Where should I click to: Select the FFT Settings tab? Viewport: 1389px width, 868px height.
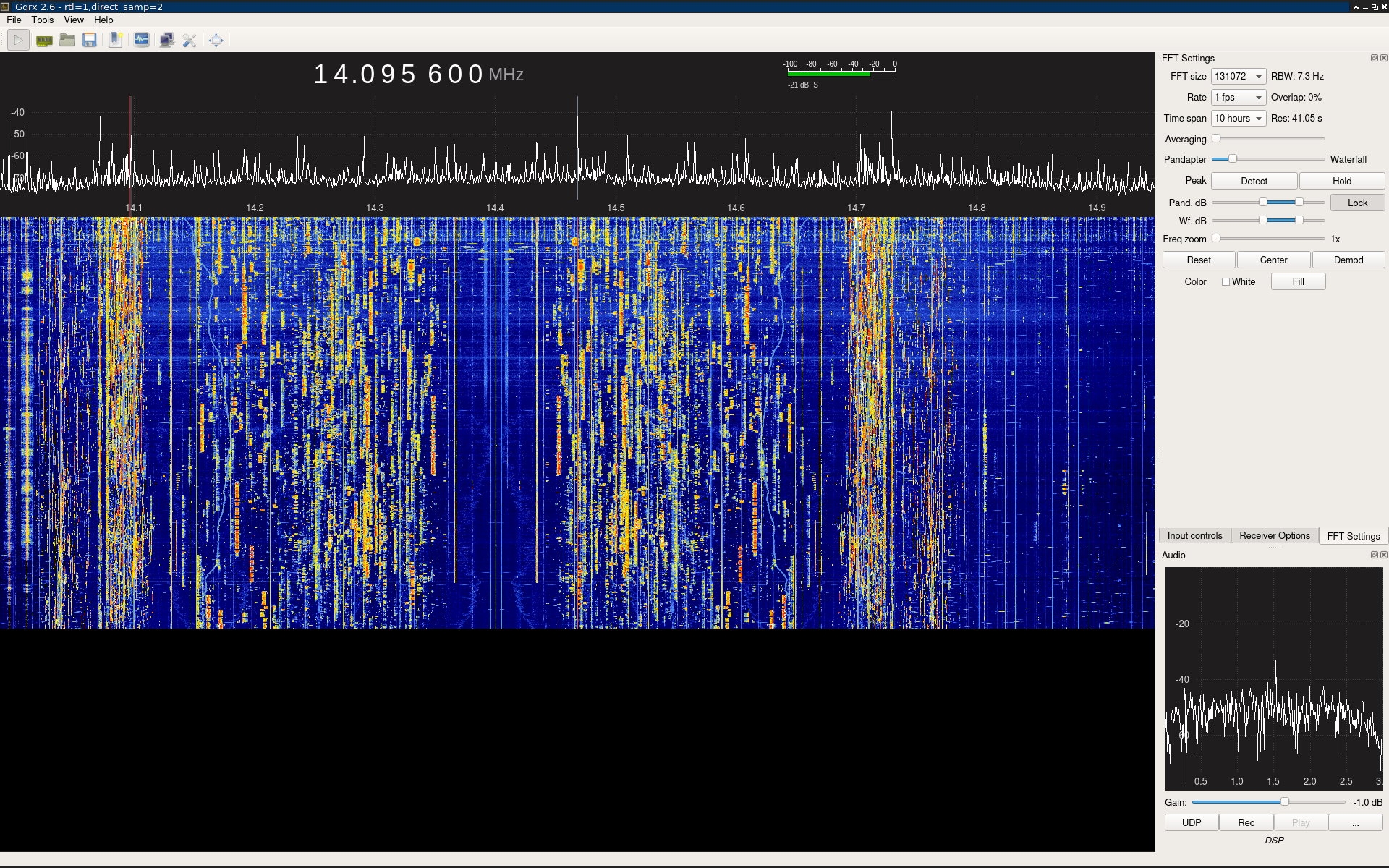1353,536
